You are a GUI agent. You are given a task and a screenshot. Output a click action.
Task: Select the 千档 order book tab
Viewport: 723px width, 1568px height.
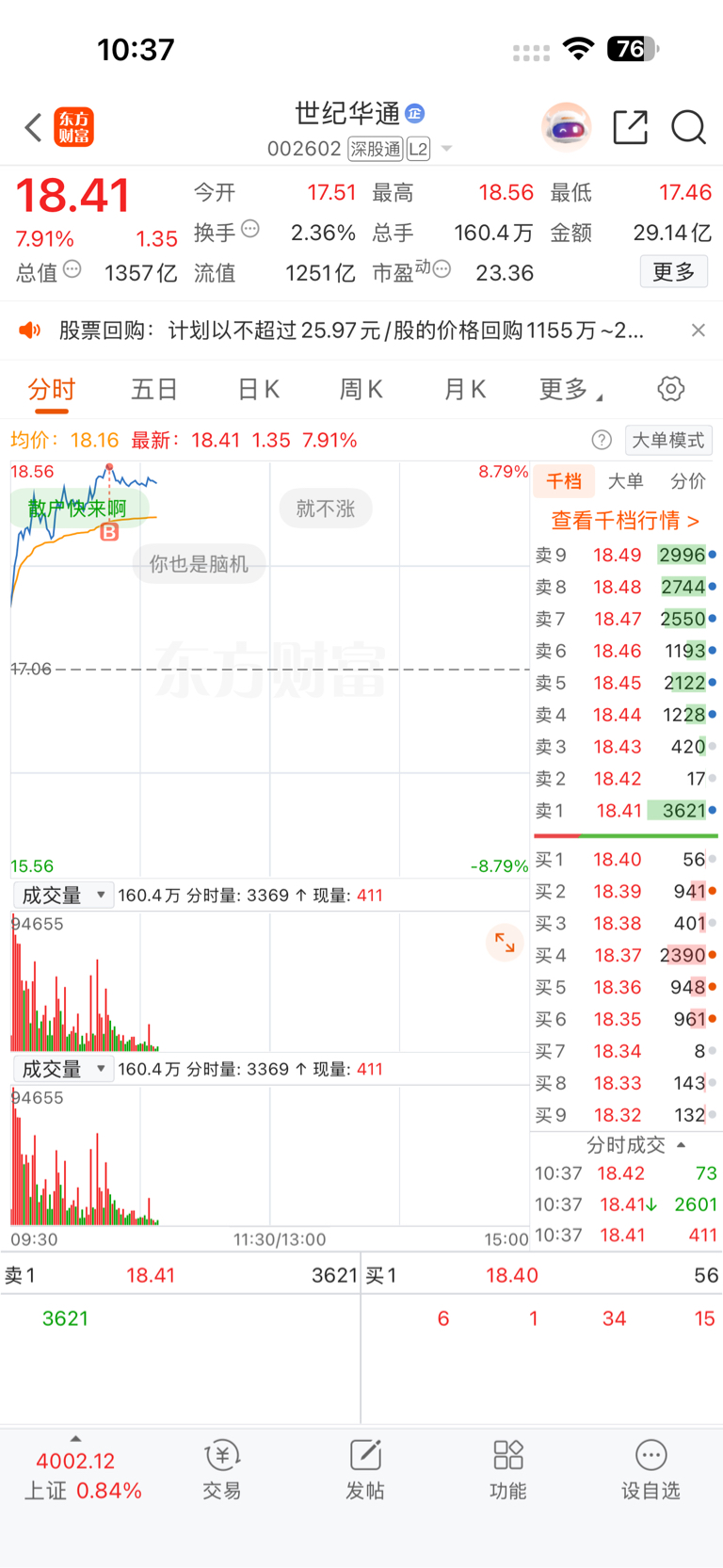click(564, 481)
